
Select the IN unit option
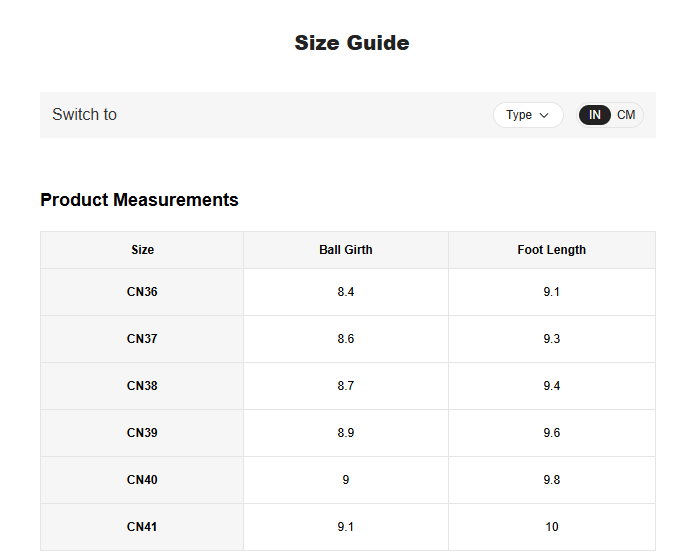[595, 115]
